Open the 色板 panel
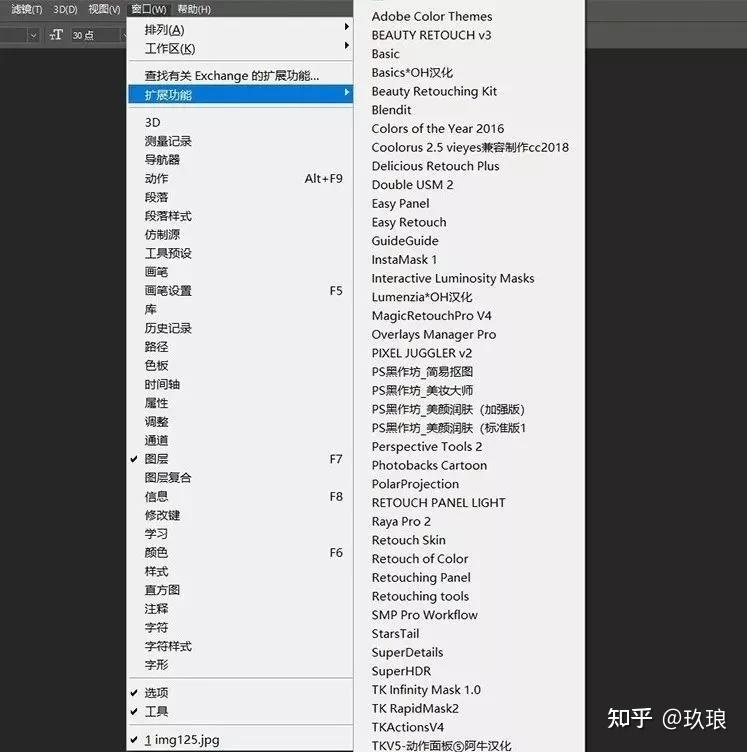 [x=240, y=365]
